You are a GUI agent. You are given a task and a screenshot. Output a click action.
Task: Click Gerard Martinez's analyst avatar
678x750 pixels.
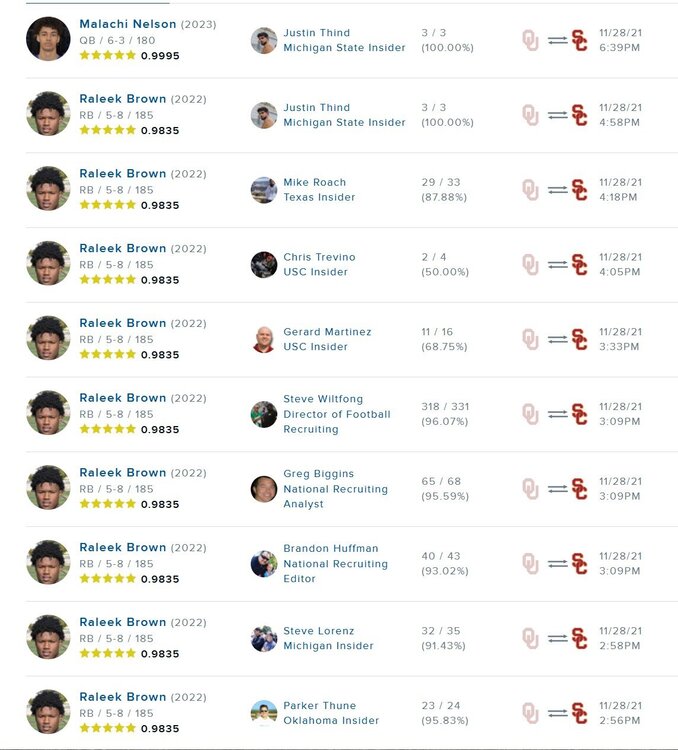264,339
